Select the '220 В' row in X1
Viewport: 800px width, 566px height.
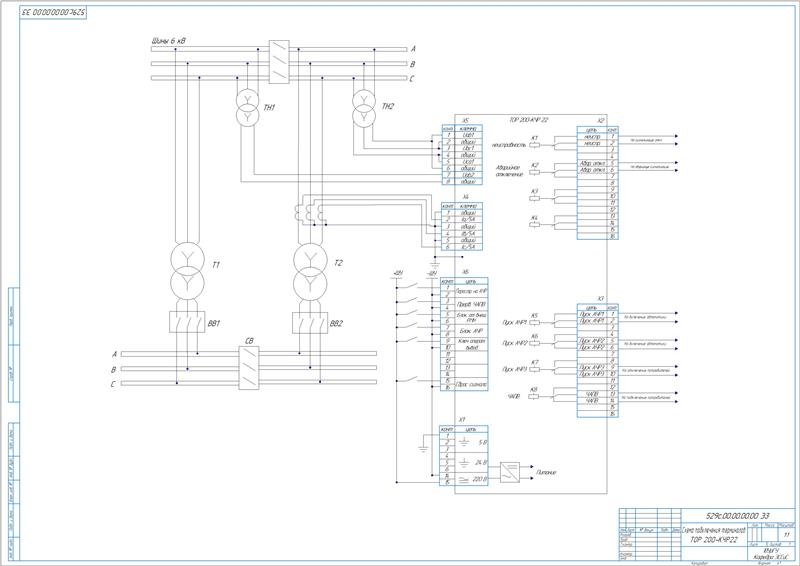464,479
